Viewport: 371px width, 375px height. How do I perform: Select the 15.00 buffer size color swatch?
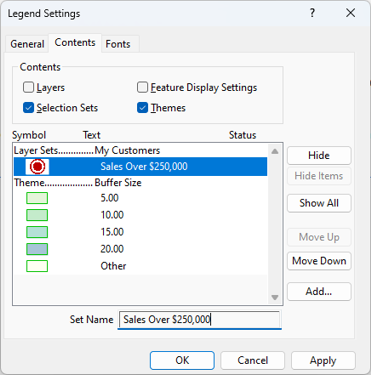[x=37, y=232]
